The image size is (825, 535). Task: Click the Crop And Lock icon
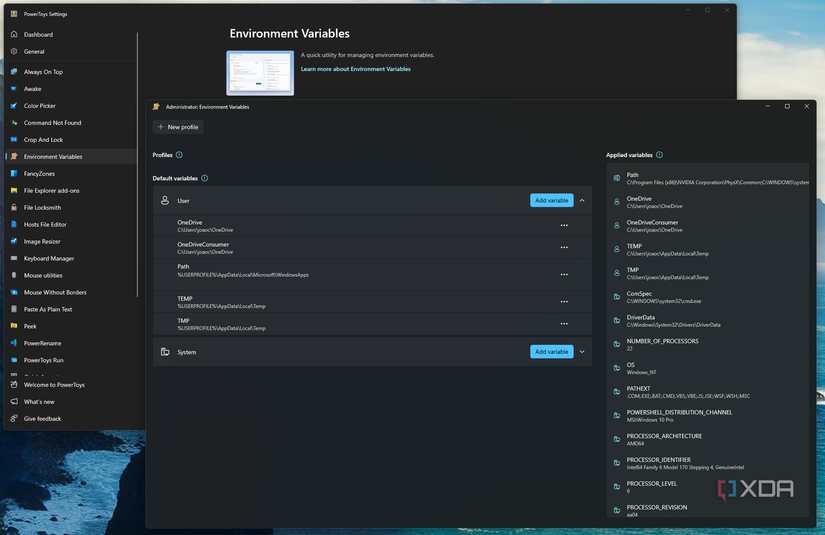14,139
